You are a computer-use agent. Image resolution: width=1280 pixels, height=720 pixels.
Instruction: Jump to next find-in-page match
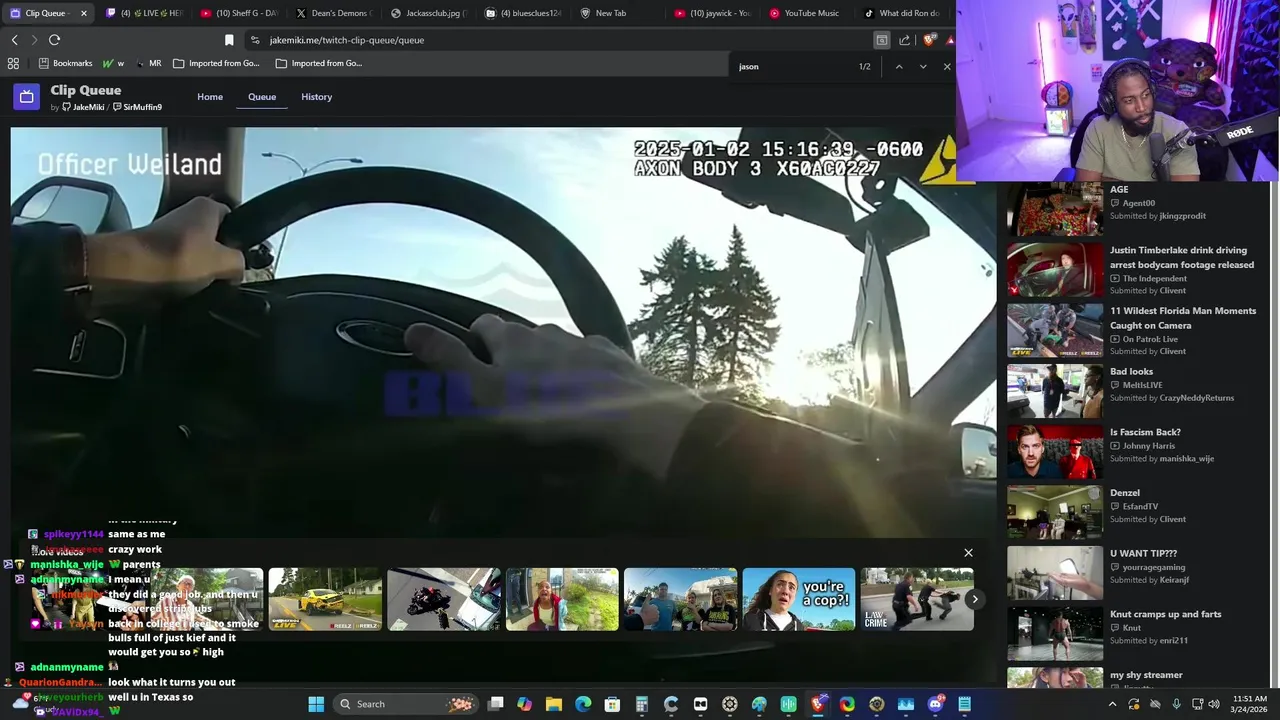pyautogui.click(x=923, y=67)
